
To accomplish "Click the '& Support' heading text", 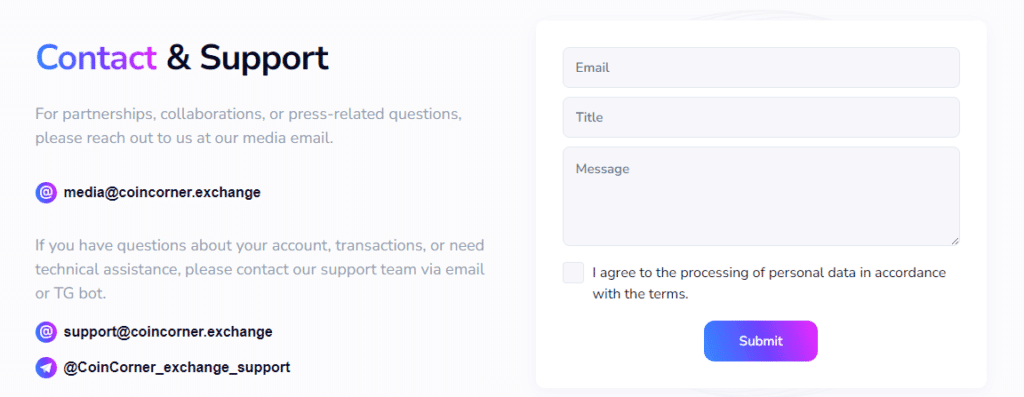I will coord(248,57).
